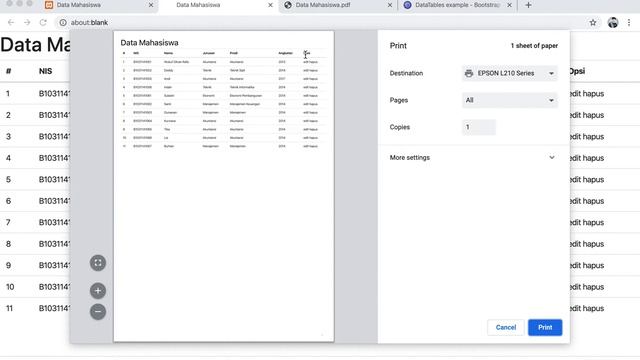
Task: Open the Chrome profile avatar
Action: click(x=613, y=22)
